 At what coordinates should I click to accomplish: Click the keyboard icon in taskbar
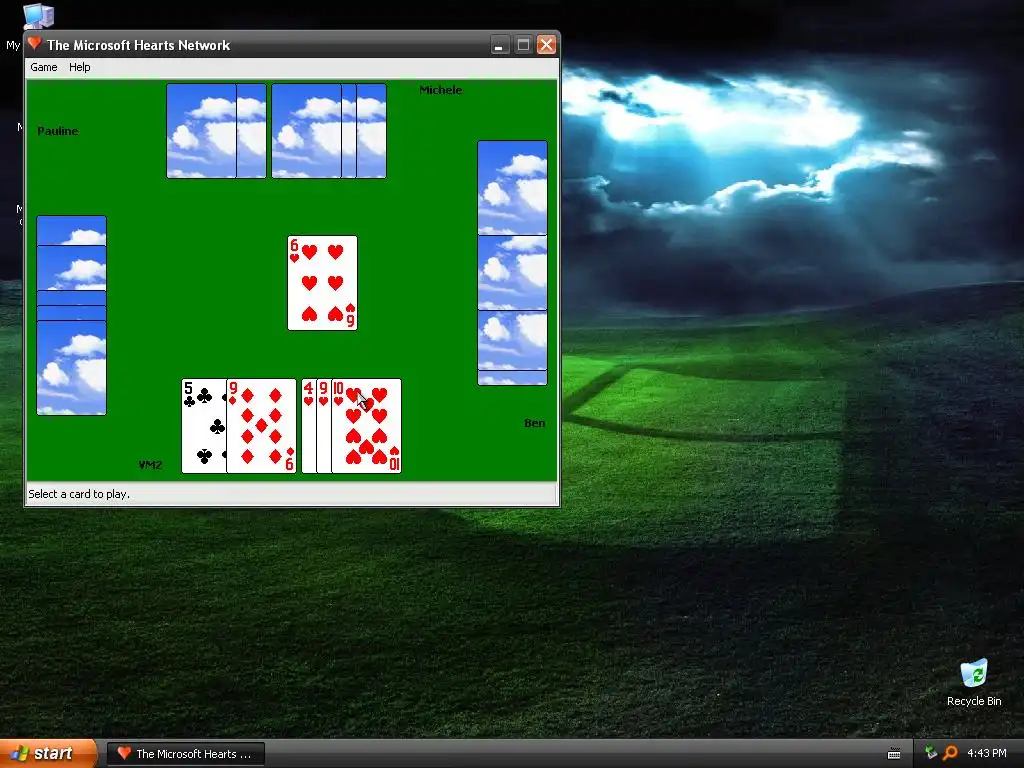894,754
